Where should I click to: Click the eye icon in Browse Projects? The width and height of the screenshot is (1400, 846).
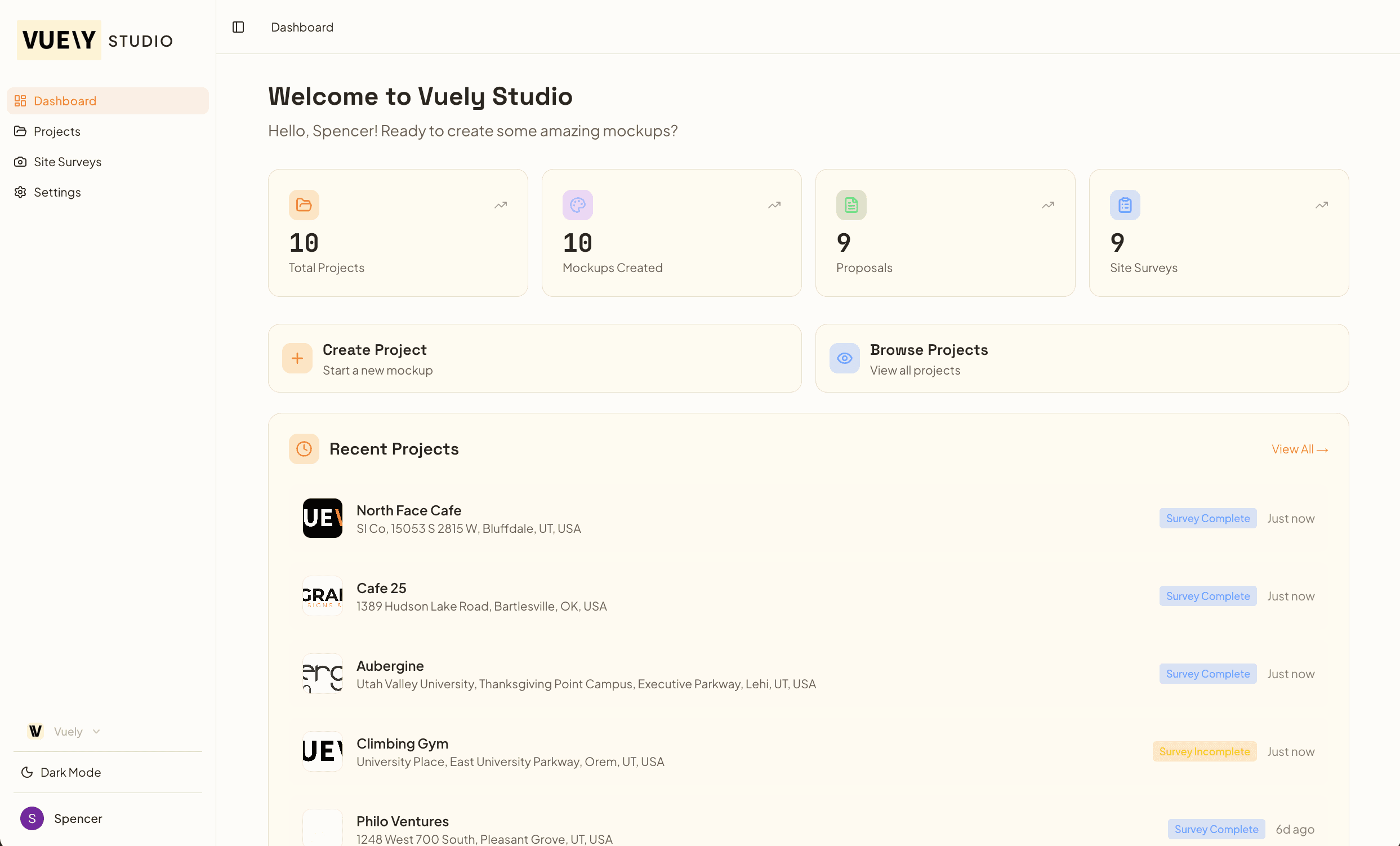point(844,358)
